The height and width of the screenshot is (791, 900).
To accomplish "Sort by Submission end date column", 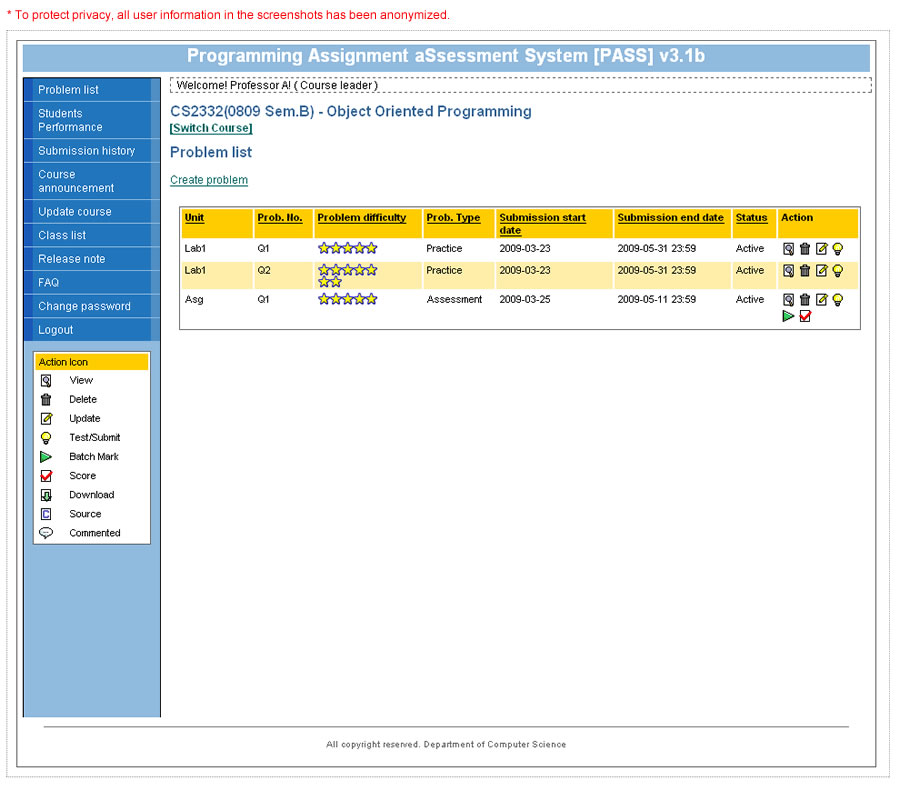I will coord(670,217).
